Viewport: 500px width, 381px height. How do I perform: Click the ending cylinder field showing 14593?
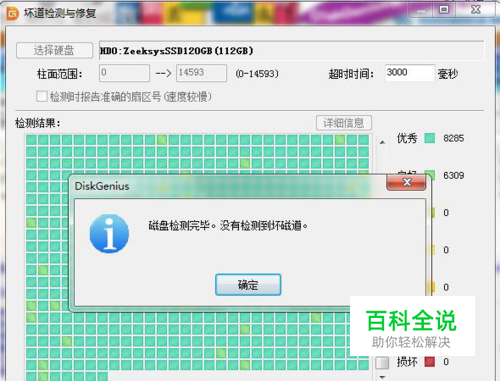[x=201, y=73]
